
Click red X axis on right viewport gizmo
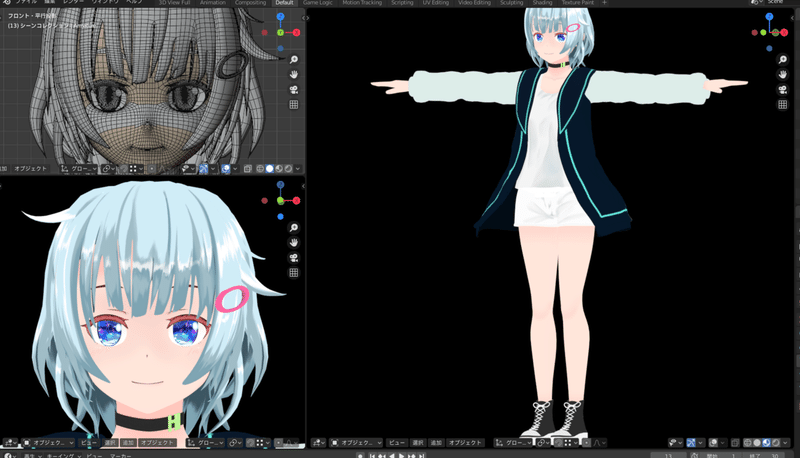point(783,33)
